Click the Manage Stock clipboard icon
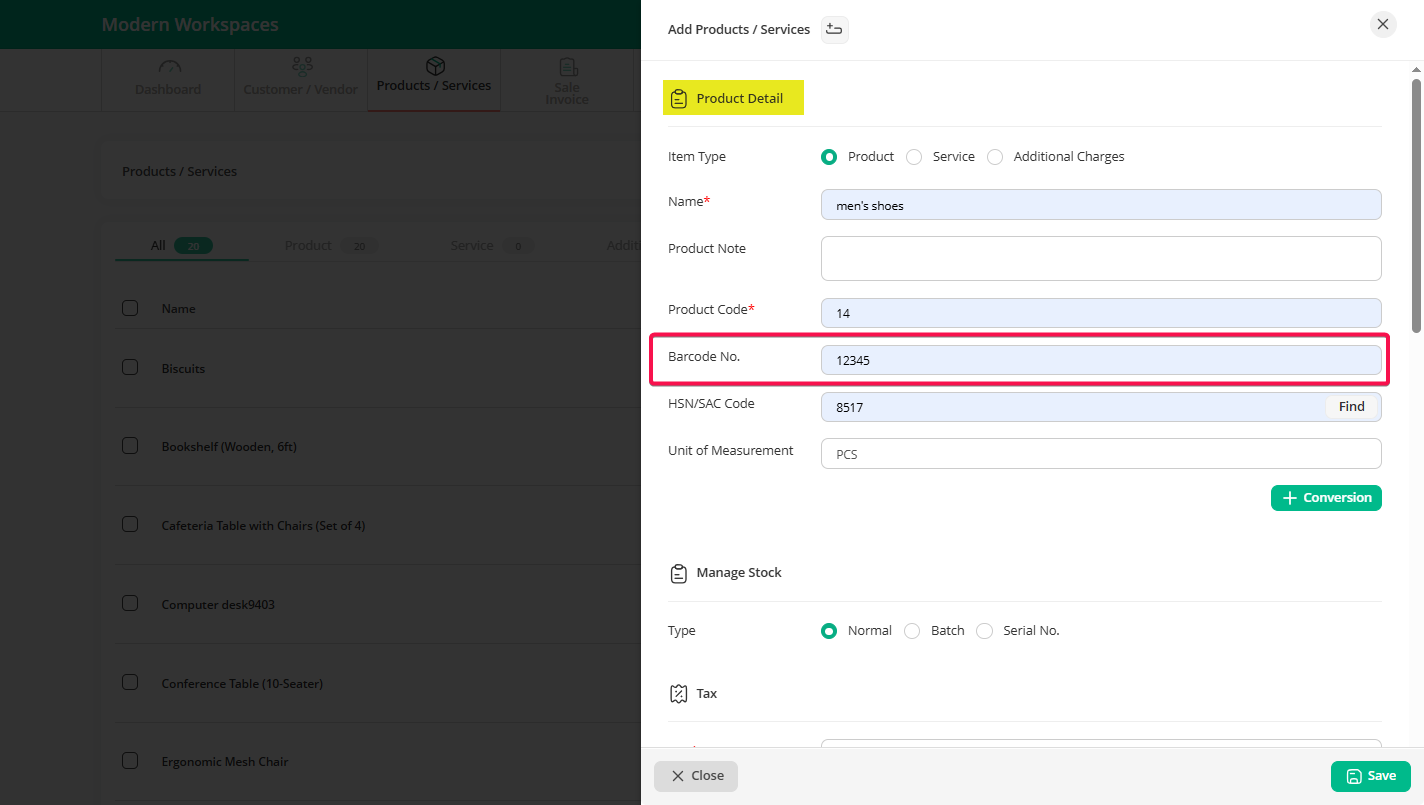The width and height of the screenshot is (1424, 805). (679, 573)
